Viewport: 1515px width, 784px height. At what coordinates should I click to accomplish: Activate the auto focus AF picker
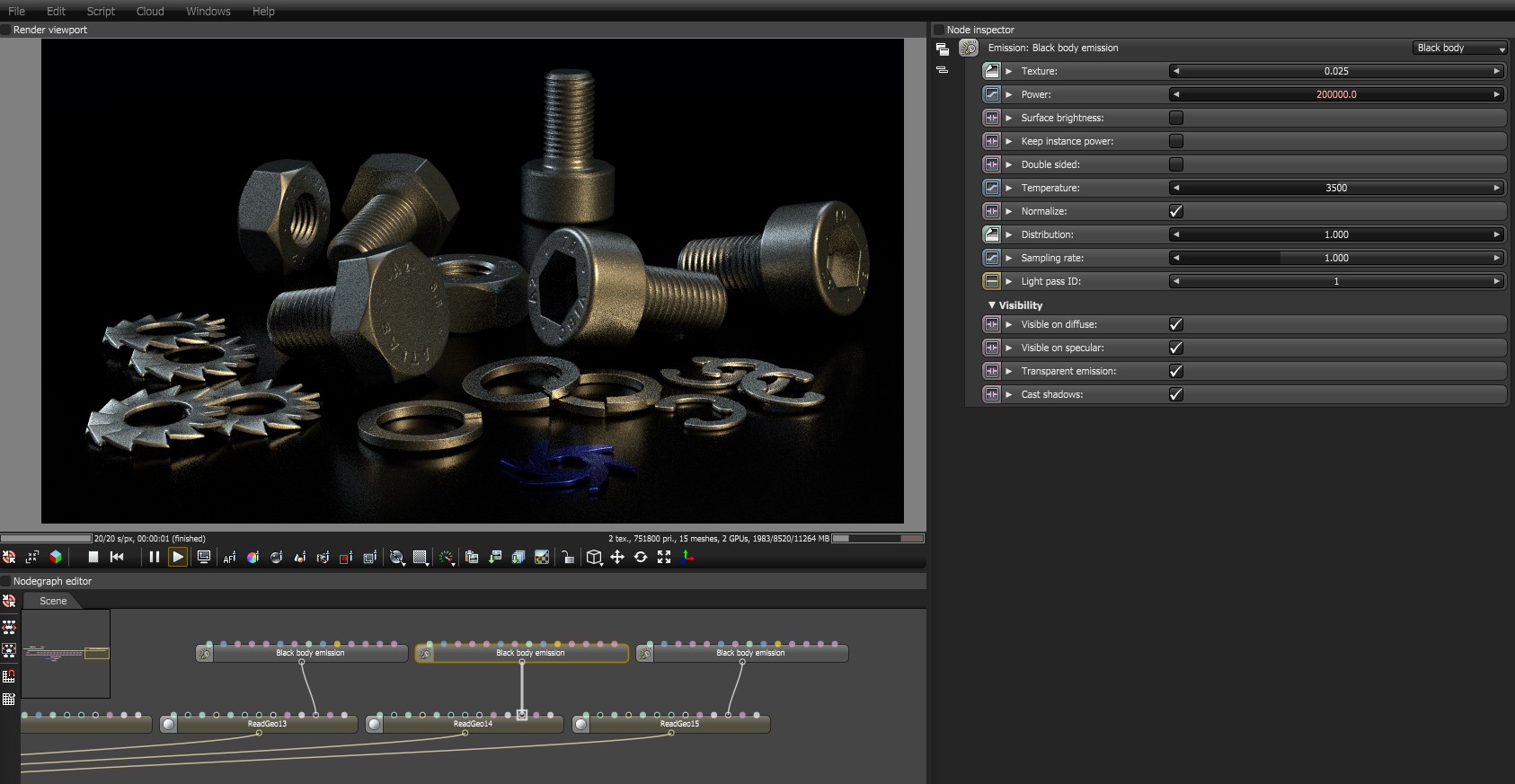(229, 558)
